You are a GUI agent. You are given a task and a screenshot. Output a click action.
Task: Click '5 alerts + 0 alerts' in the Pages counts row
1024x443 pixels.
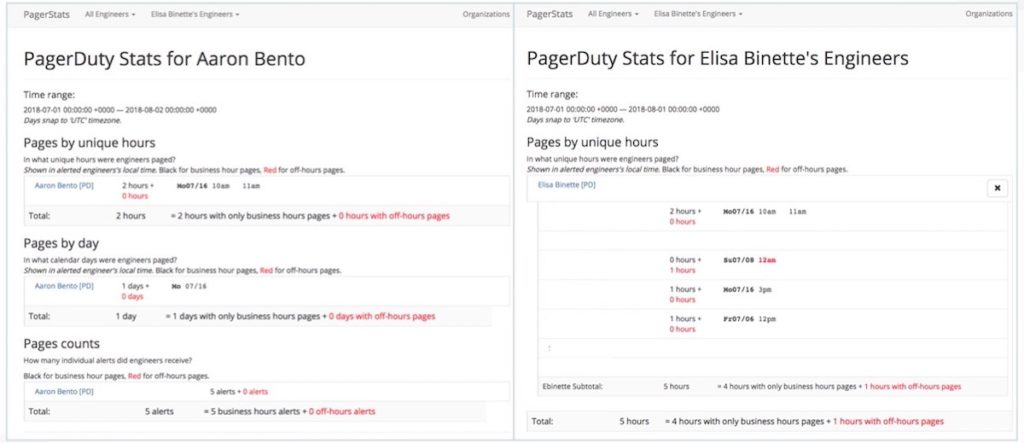pos(238,391)
